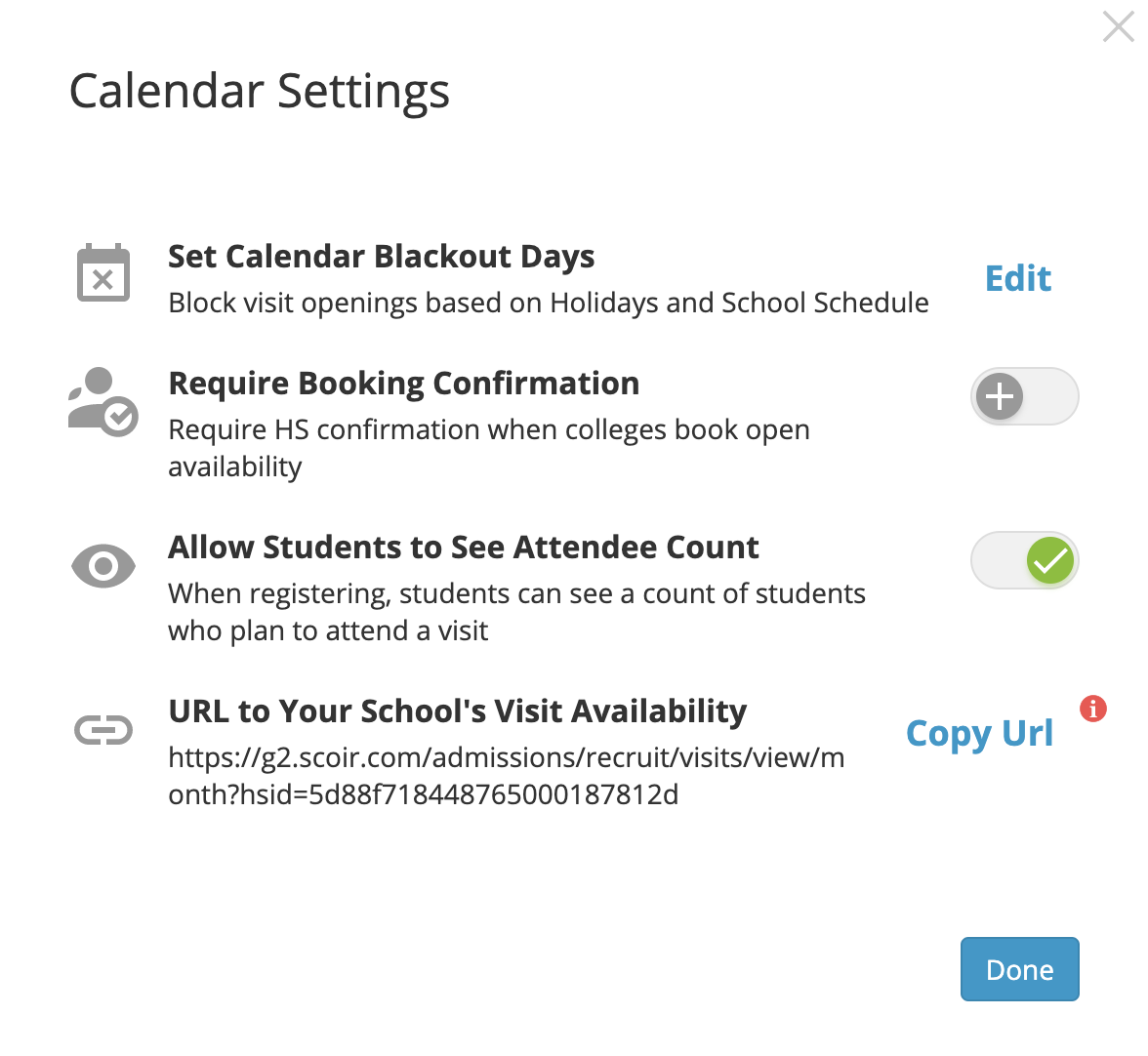
Task: Copy the school's visit availability URL
Action: pos(979,733)
